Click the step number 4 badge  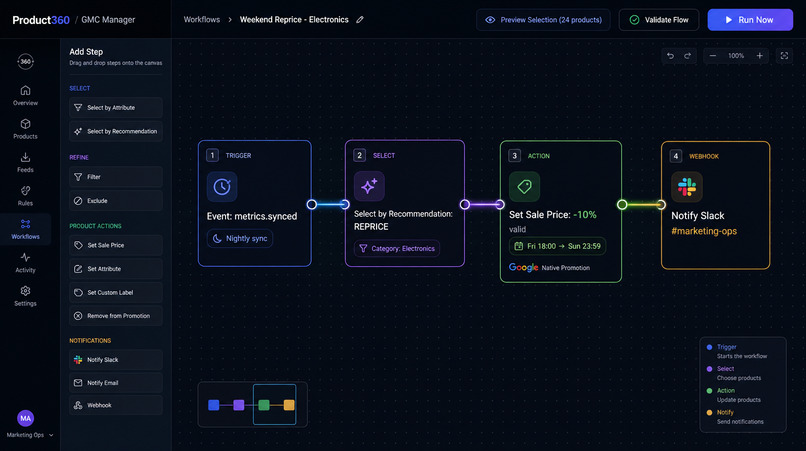point(676,156)
